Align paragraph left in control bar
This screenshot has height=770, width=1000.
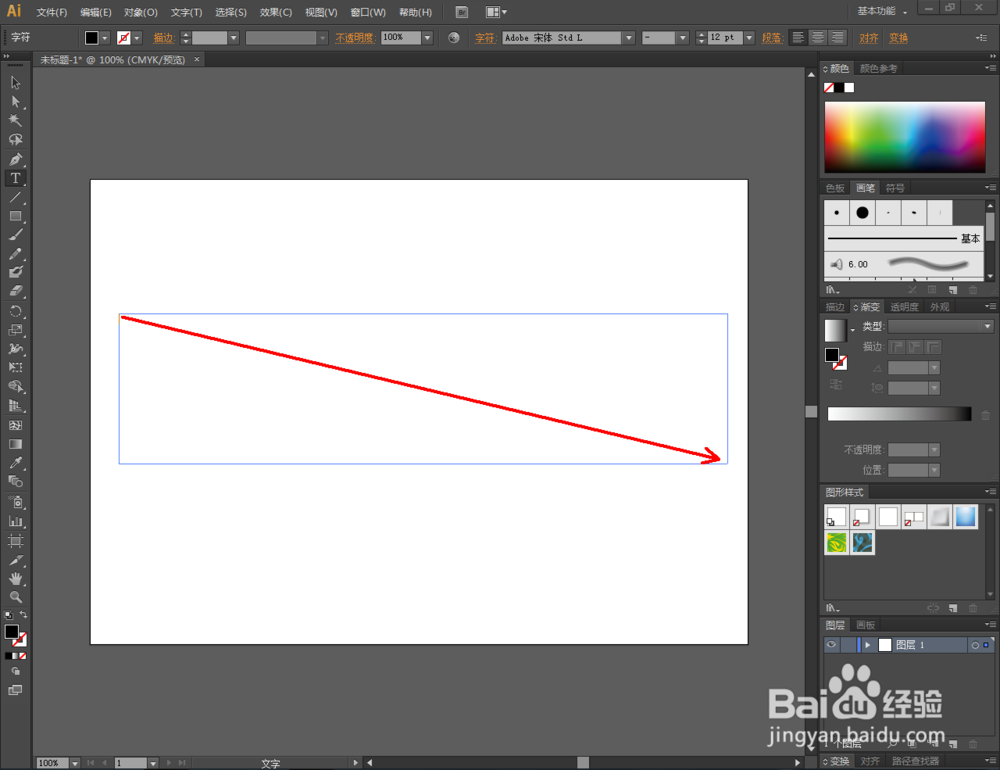pos(798,38)
